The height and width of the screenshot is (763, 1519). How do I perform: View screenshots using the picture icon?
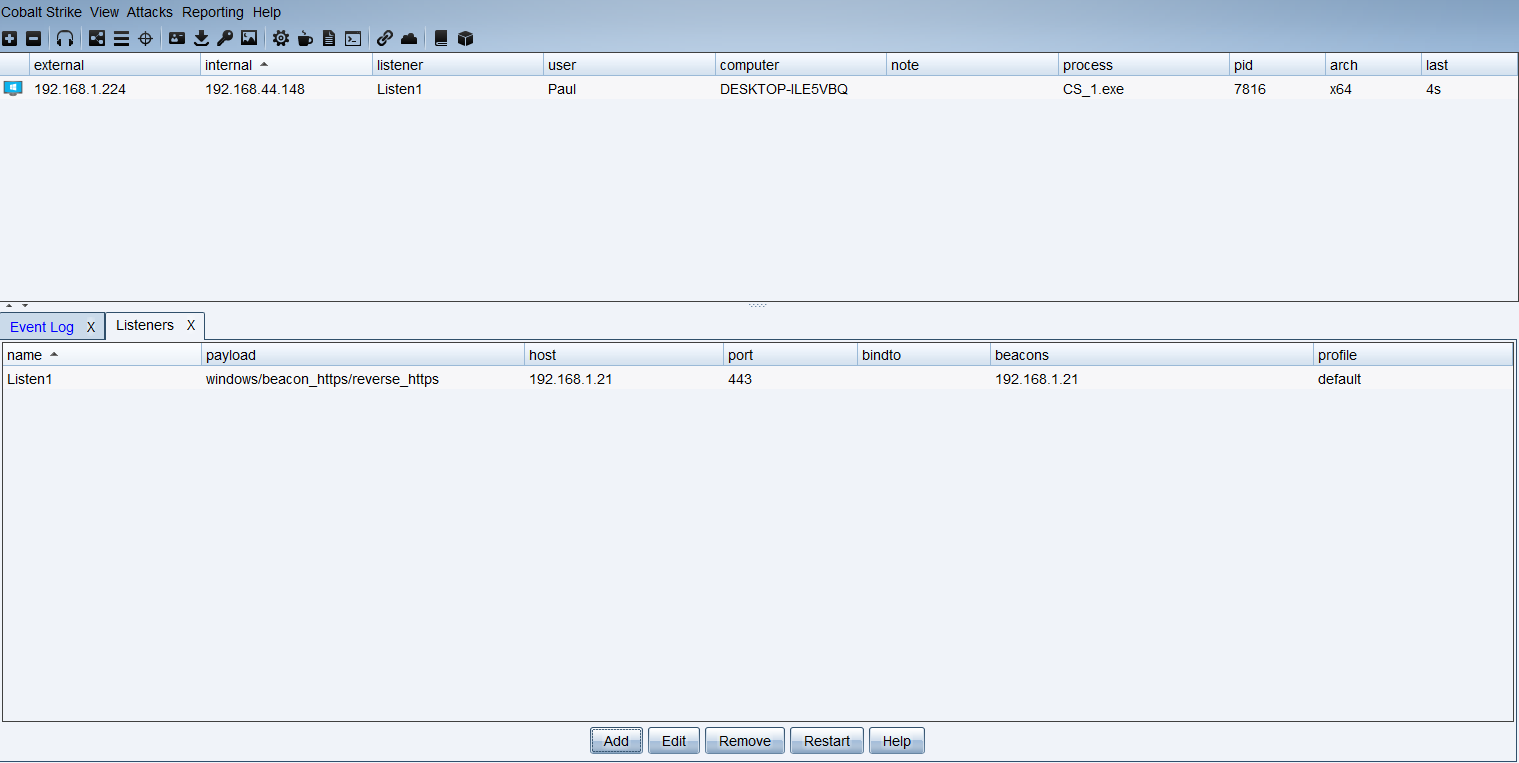(249, 38)
